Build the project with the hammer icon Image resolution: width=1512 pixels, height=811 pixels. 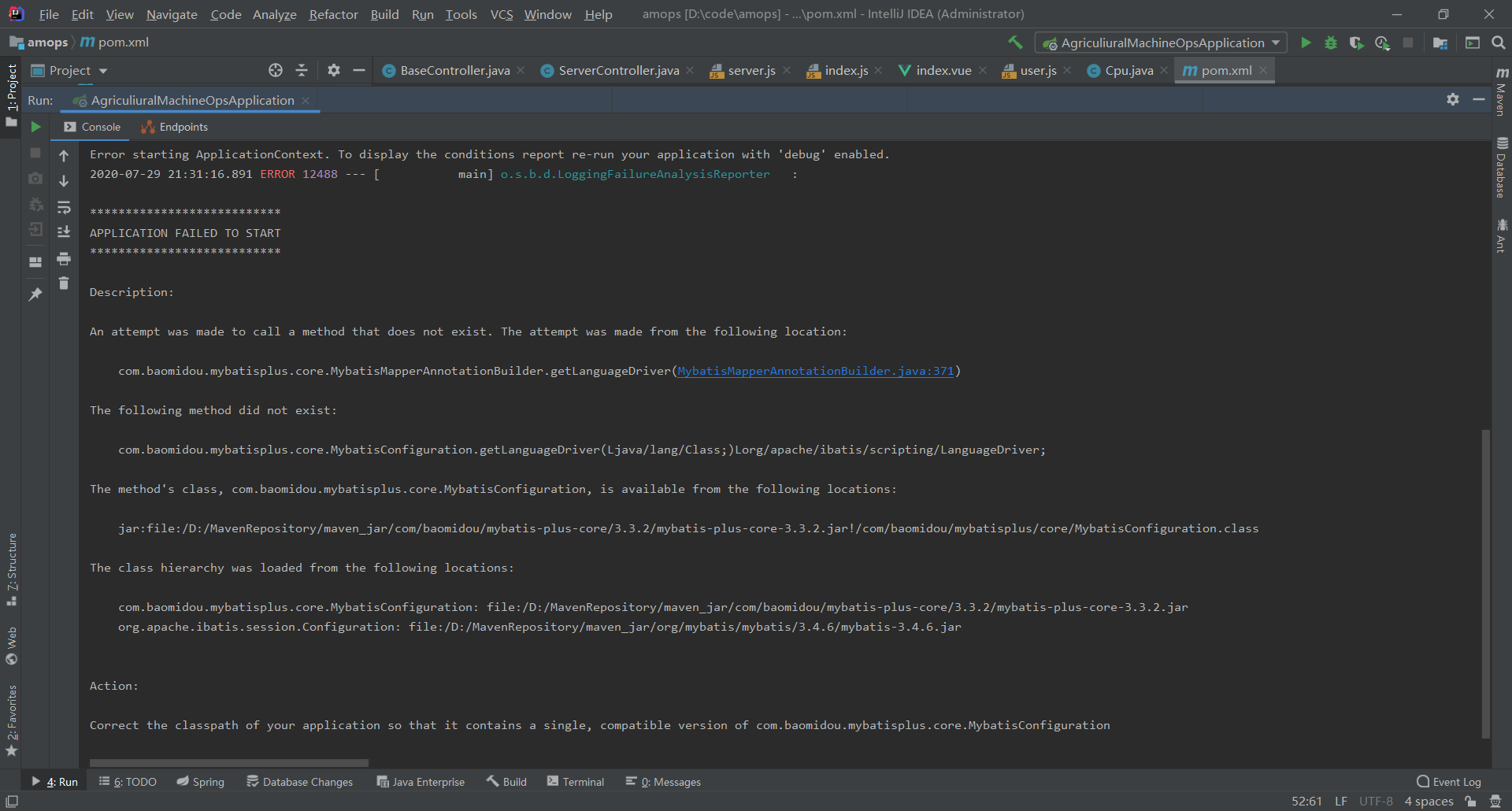tap(1016, 43)
